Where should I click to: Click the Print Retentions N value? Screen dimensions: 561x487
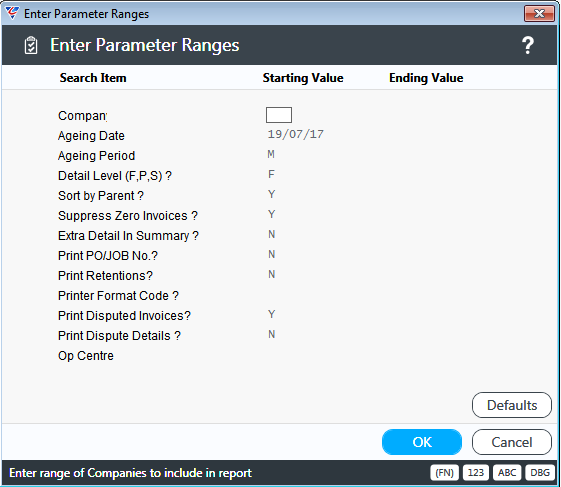click(x=272, y=274)
